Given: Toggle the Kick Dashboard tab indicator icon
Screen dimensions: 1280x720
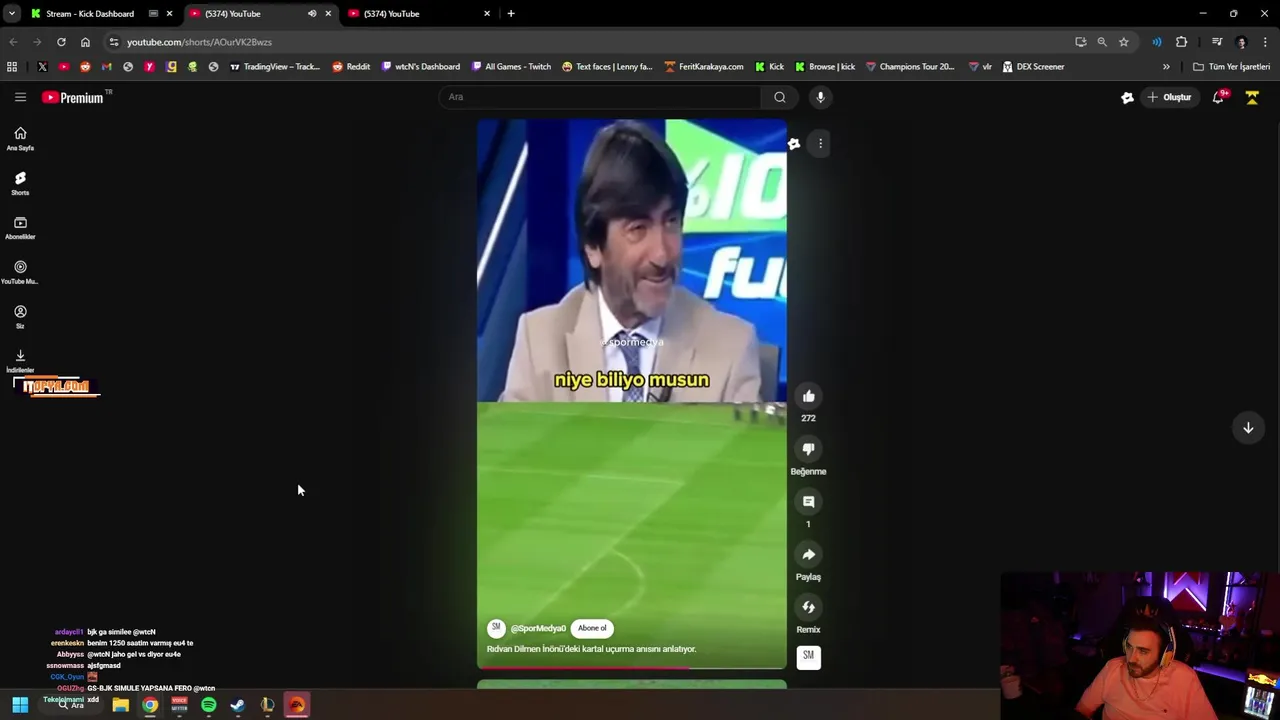Looking at the screenshot, I should (x=153, y=14).
